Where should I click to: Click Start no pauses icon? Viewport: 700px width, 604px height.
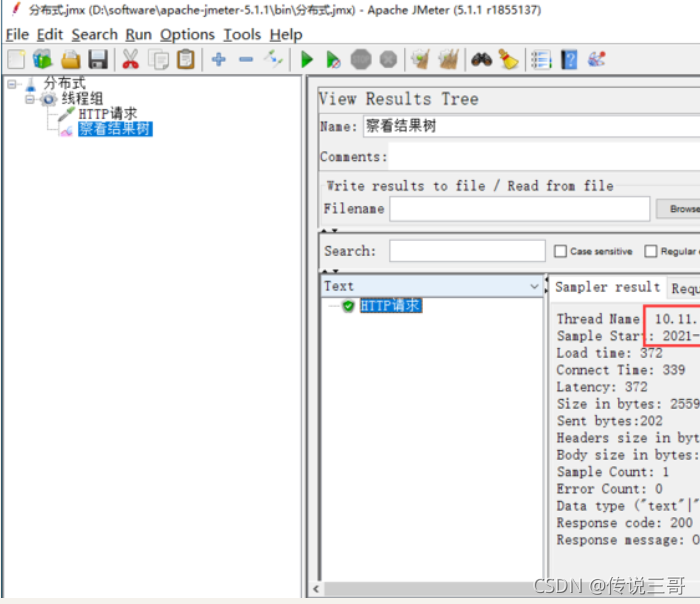pyautogui.click(x=333, y=59)
